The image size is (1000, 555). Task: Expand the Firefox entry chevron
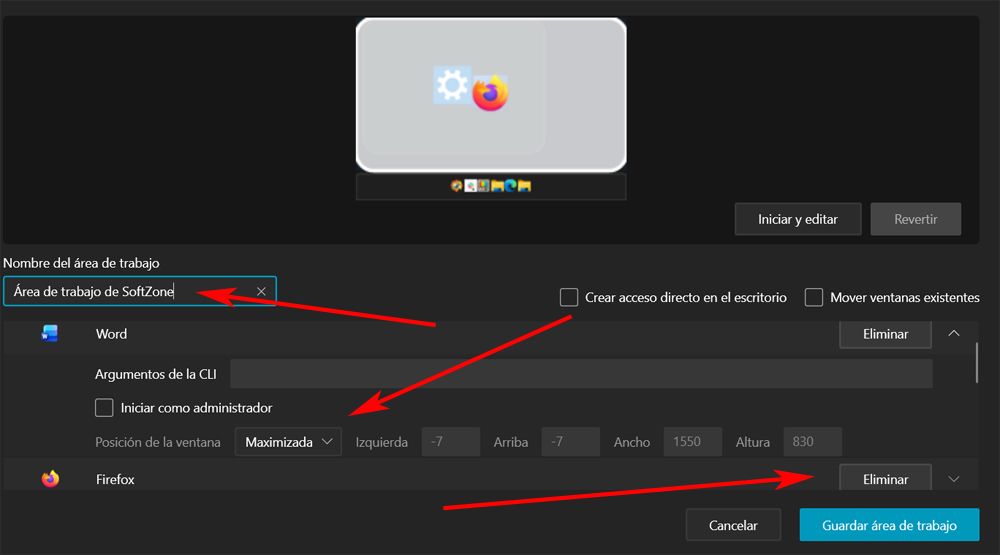954,479
